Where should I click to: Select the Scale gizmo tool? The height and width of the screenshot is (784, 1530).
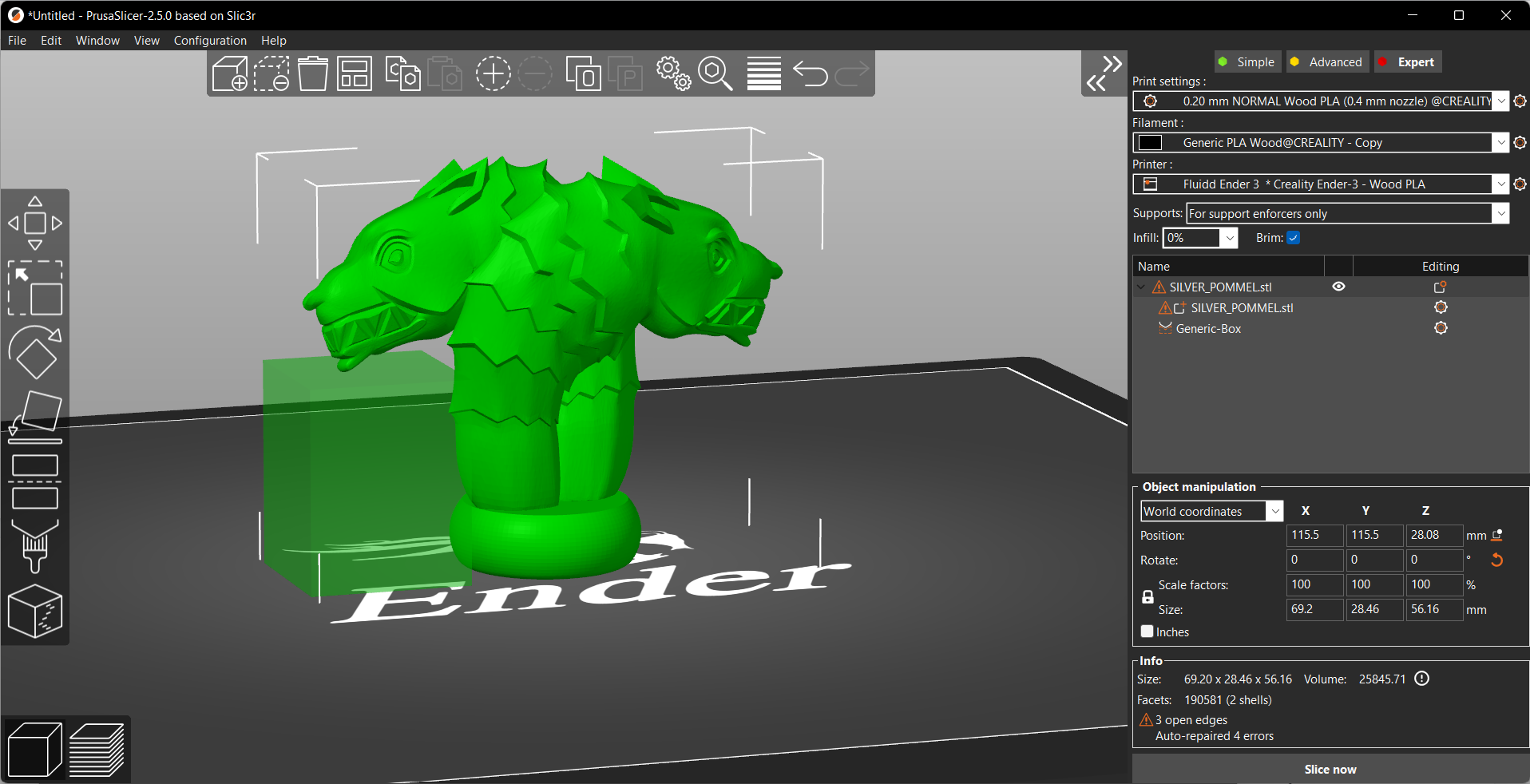(x=35, y=288)
